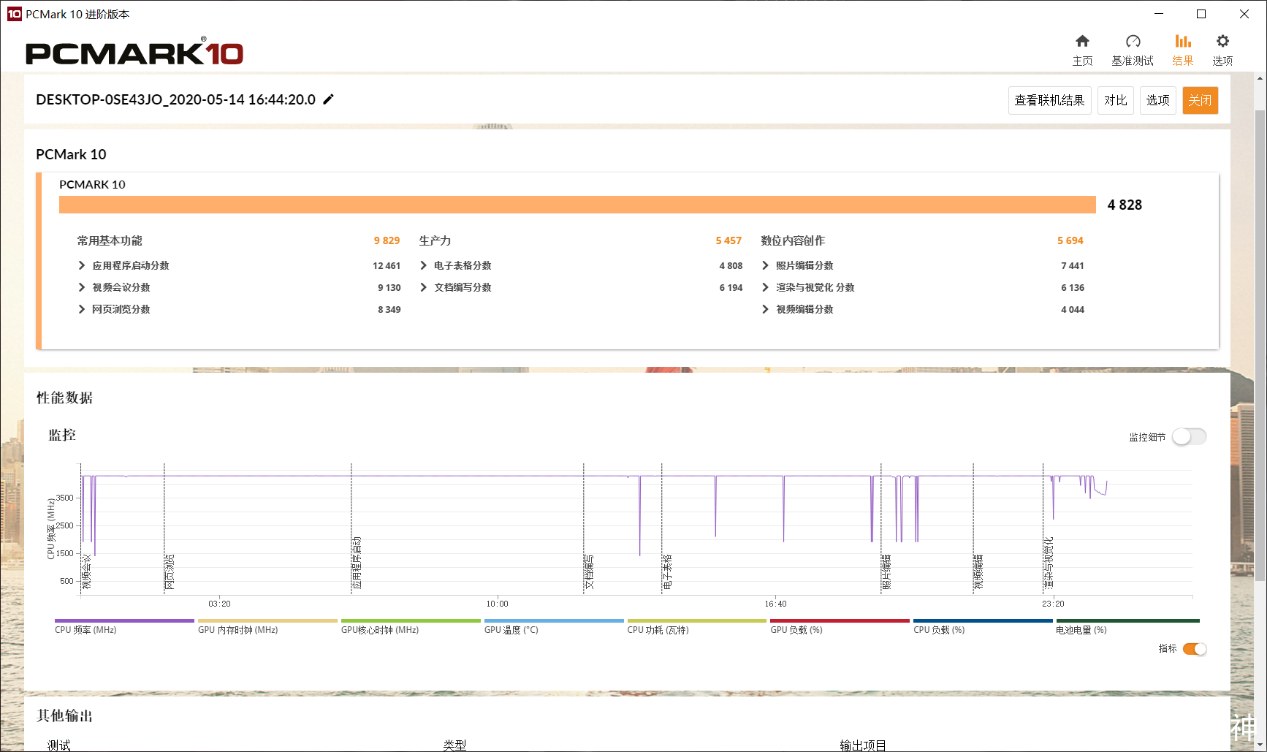
Task: Click the app launch score value 12 461
Action: click(x=386, y=266)
